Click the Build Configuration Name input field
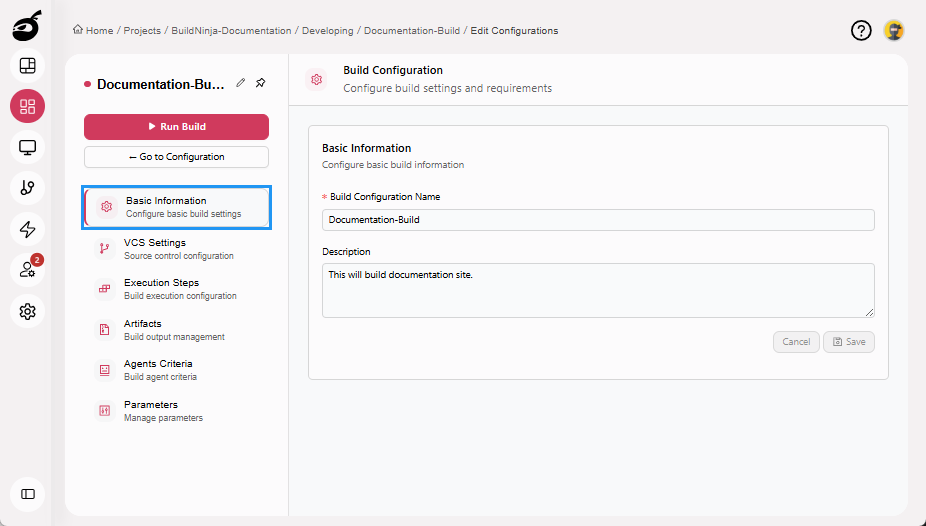 coord(598,220)
